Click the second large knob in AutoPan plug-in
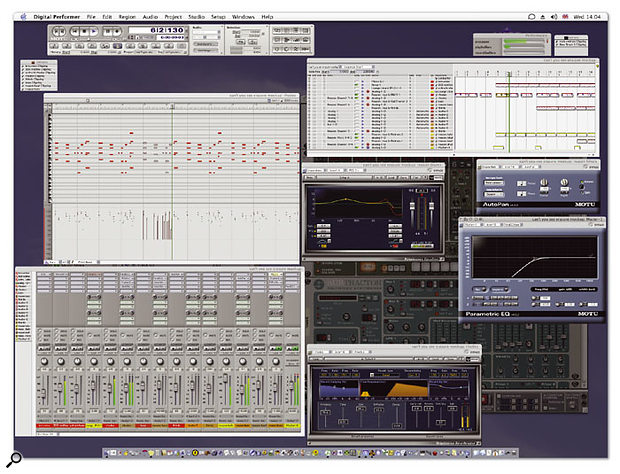The image size is (620, 474). pyautogui.click(x=564, y=183)
